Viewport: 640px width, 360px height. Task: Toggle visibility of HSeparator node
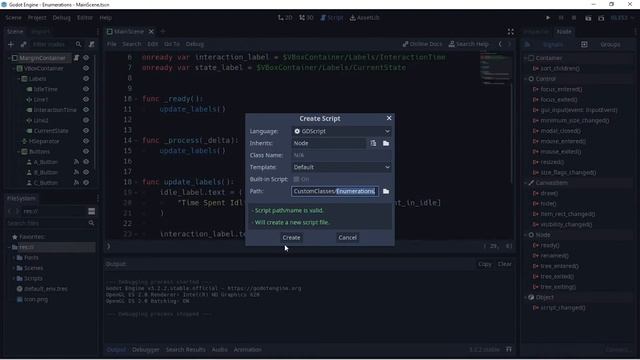(x=86, y=141)
